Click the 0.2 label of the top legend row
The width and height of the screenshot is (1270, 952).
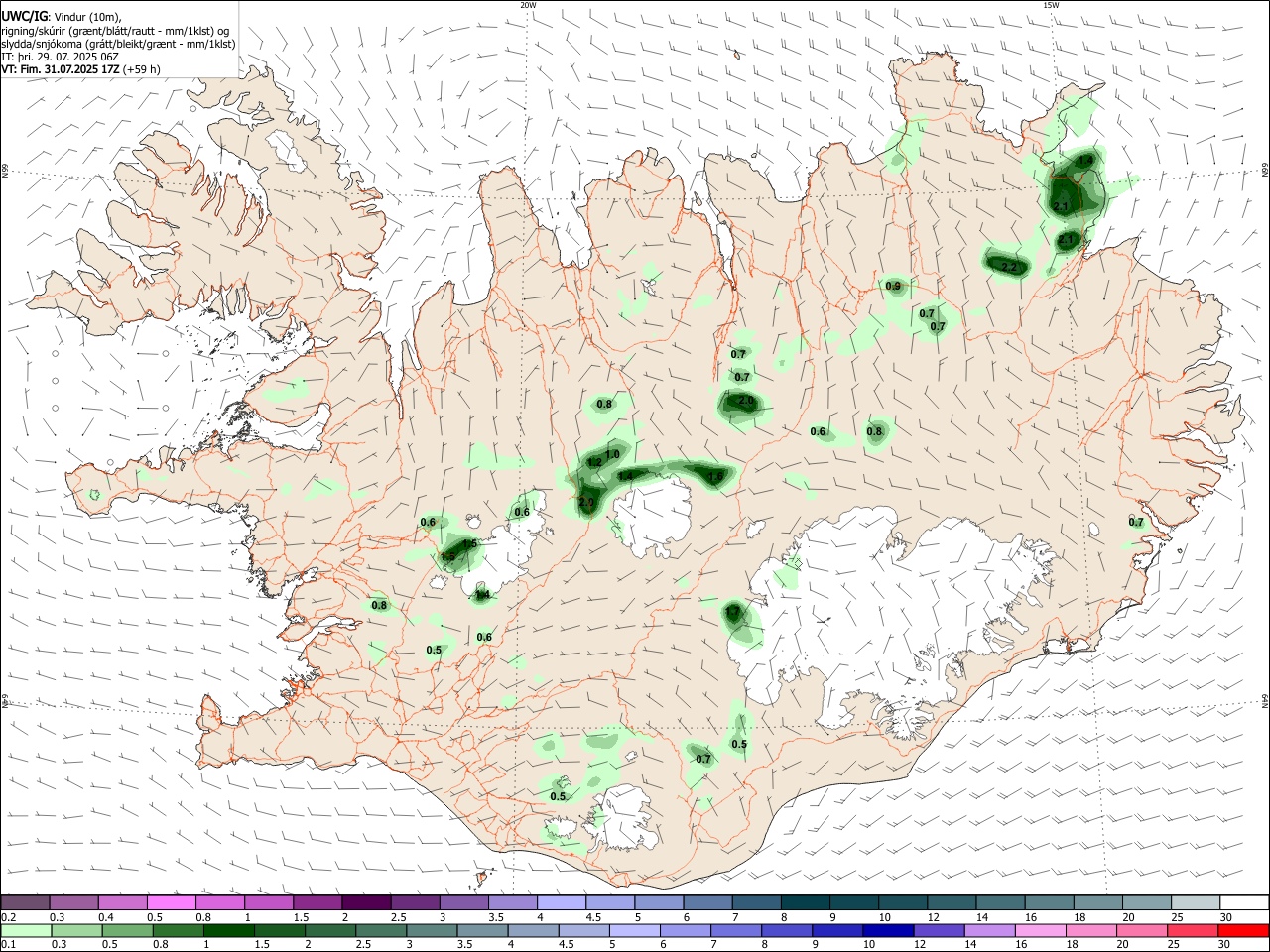click(8, 916)
